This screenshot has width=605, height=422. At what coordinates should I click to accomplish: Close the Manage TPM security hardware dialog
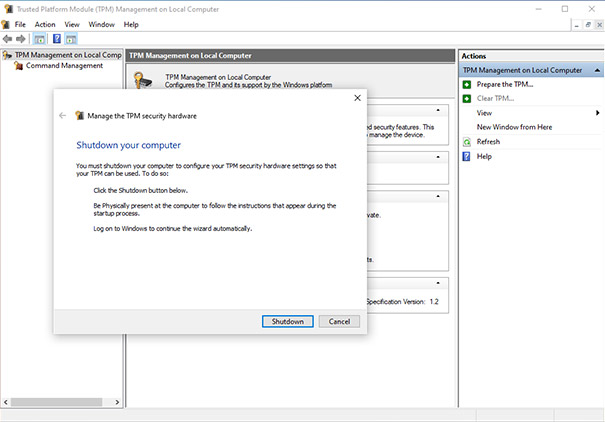click(x=357, y=98)
